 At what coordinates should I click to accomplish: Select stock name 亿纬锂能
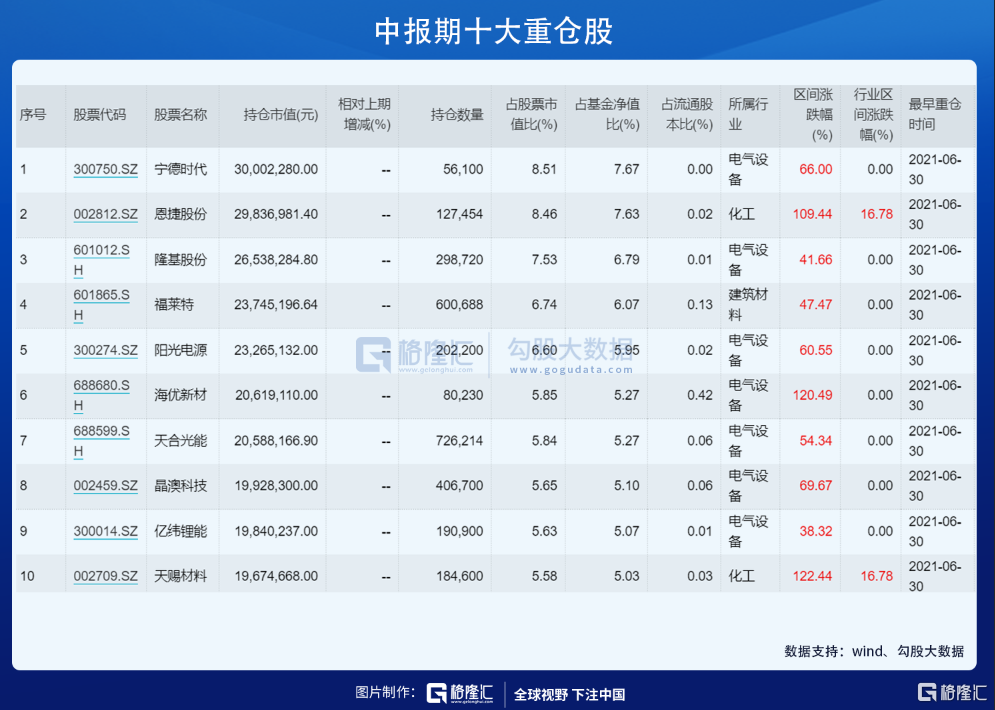[x=181, y=531]
